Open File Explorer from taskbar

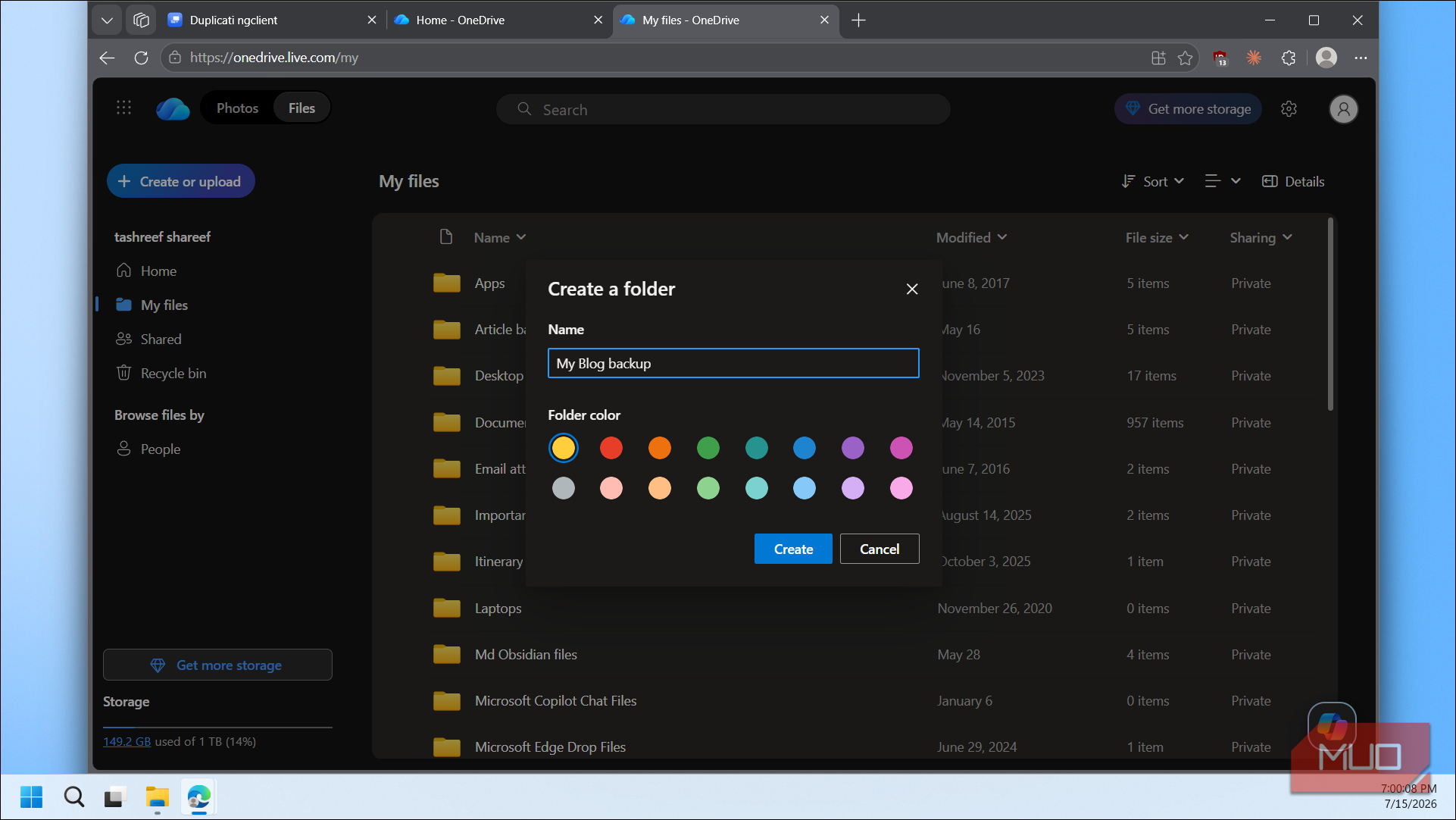coord(158,797)
